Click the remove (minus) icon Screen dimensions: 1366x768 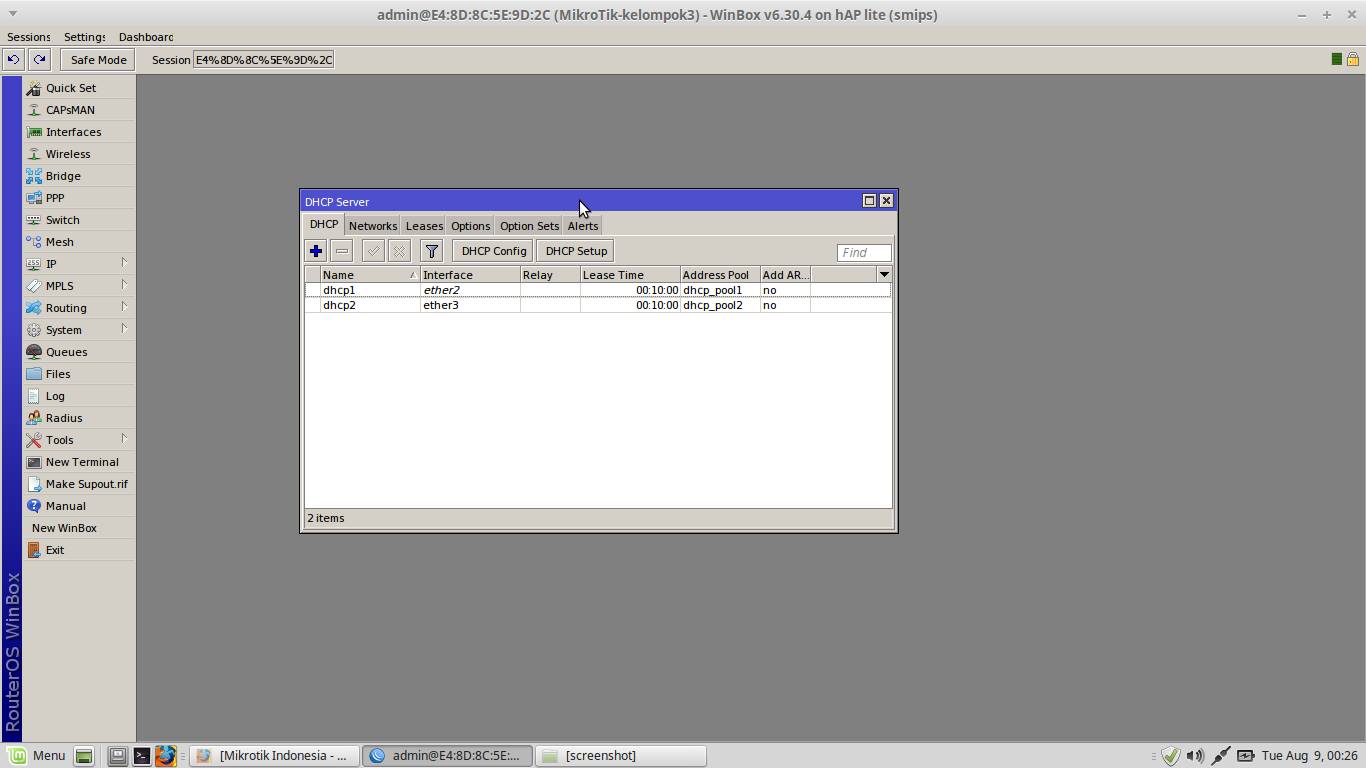click(342, 251)
